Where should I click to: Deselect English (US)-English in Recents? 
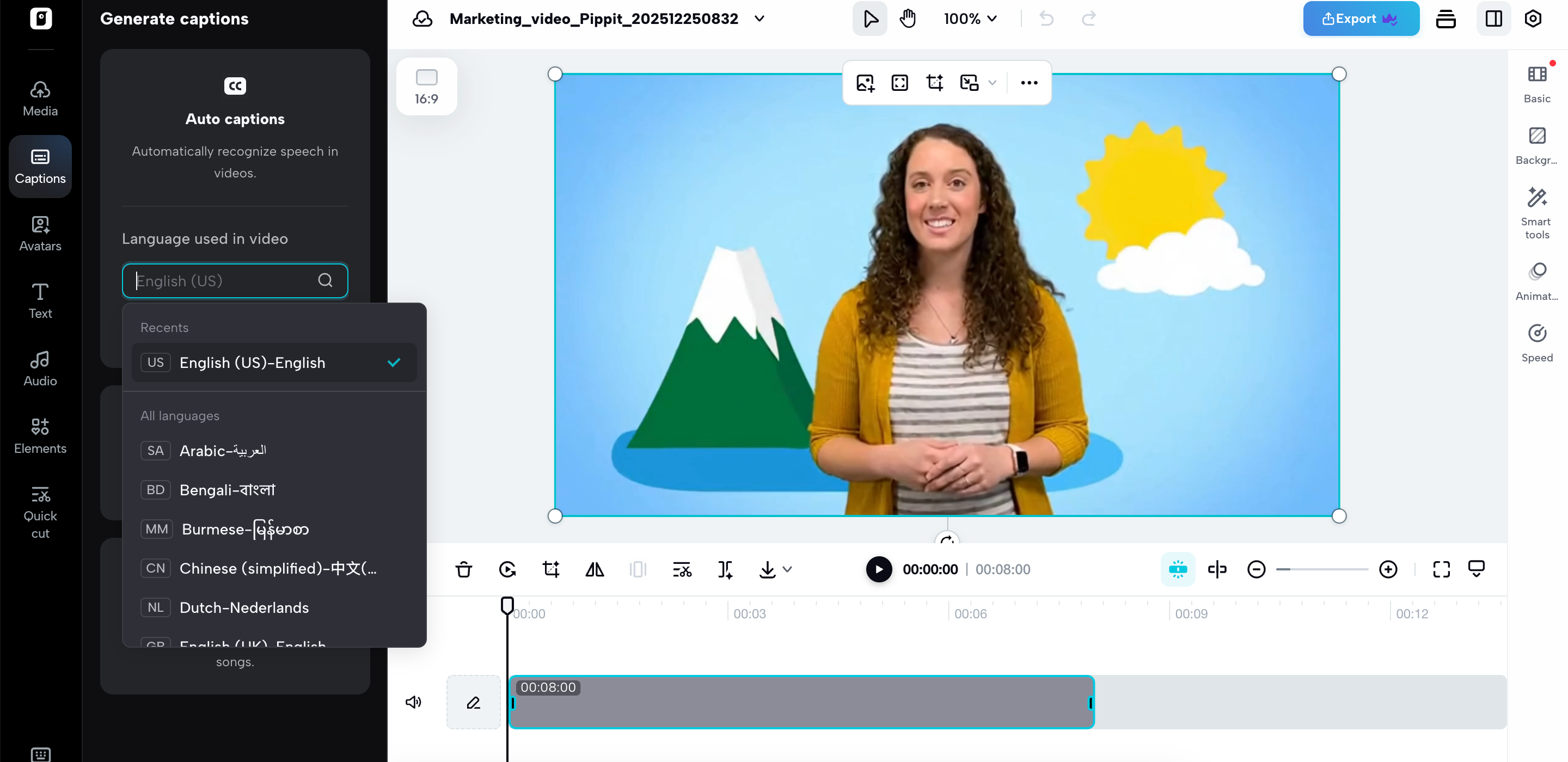click(273, 362)
